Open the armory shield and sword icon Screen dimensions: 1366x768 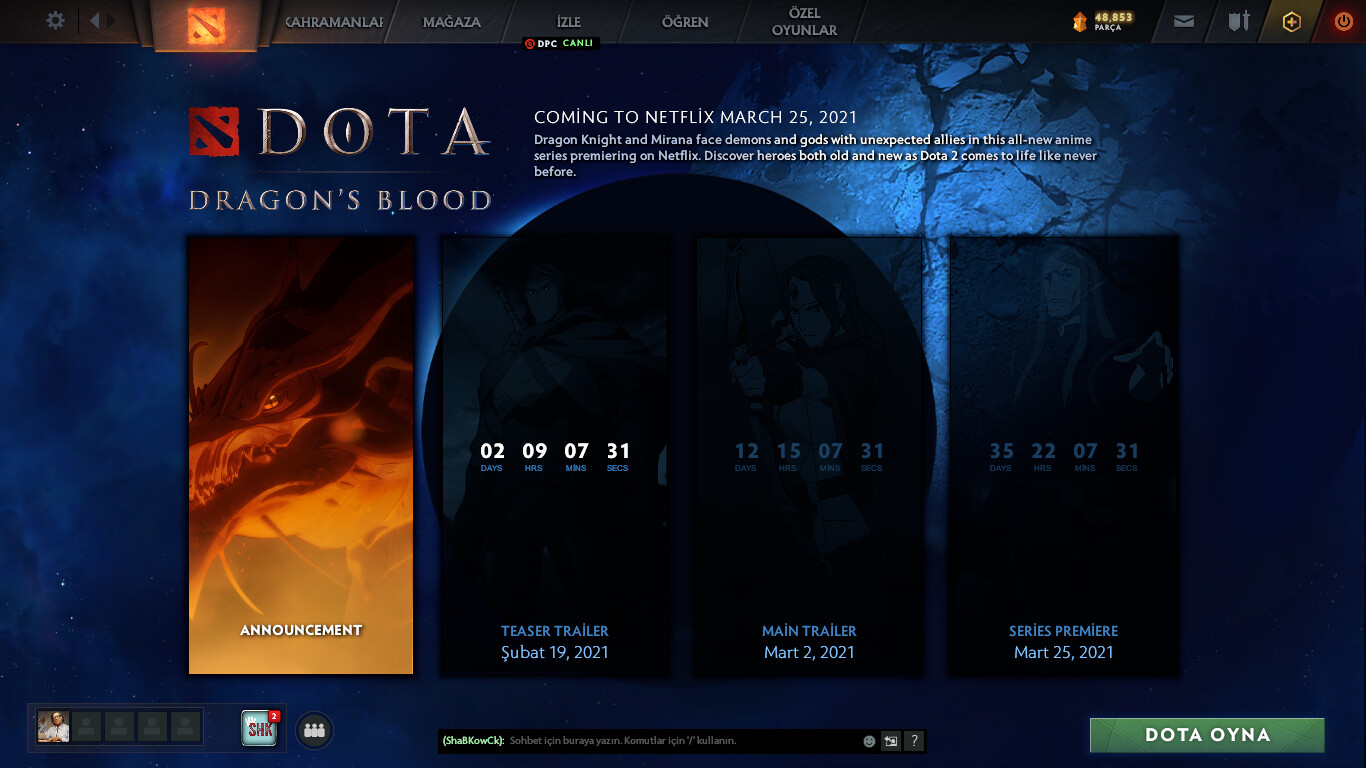point(1239,21)
